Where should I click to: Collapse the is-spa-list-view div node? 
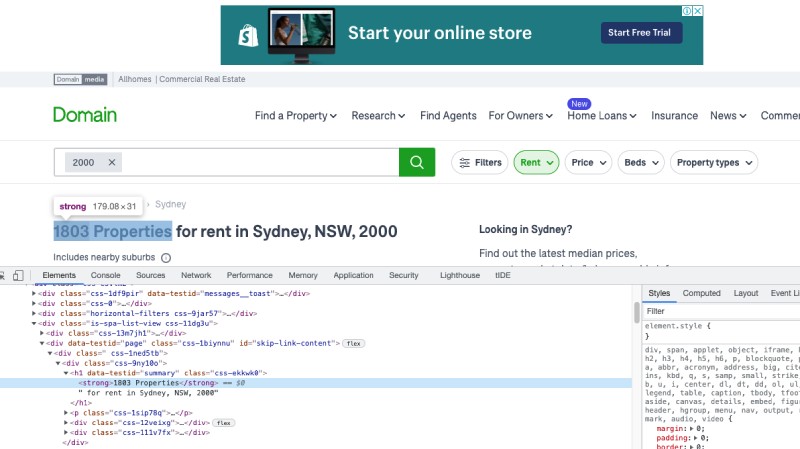[34, 323]
